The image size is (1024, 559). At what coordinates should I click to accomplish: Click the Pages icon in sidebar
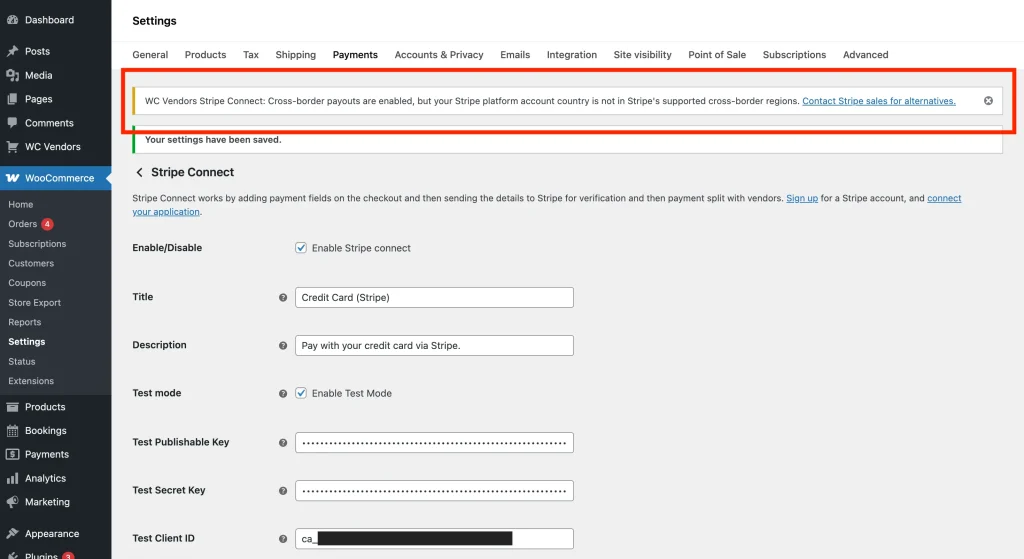point(12,99)
